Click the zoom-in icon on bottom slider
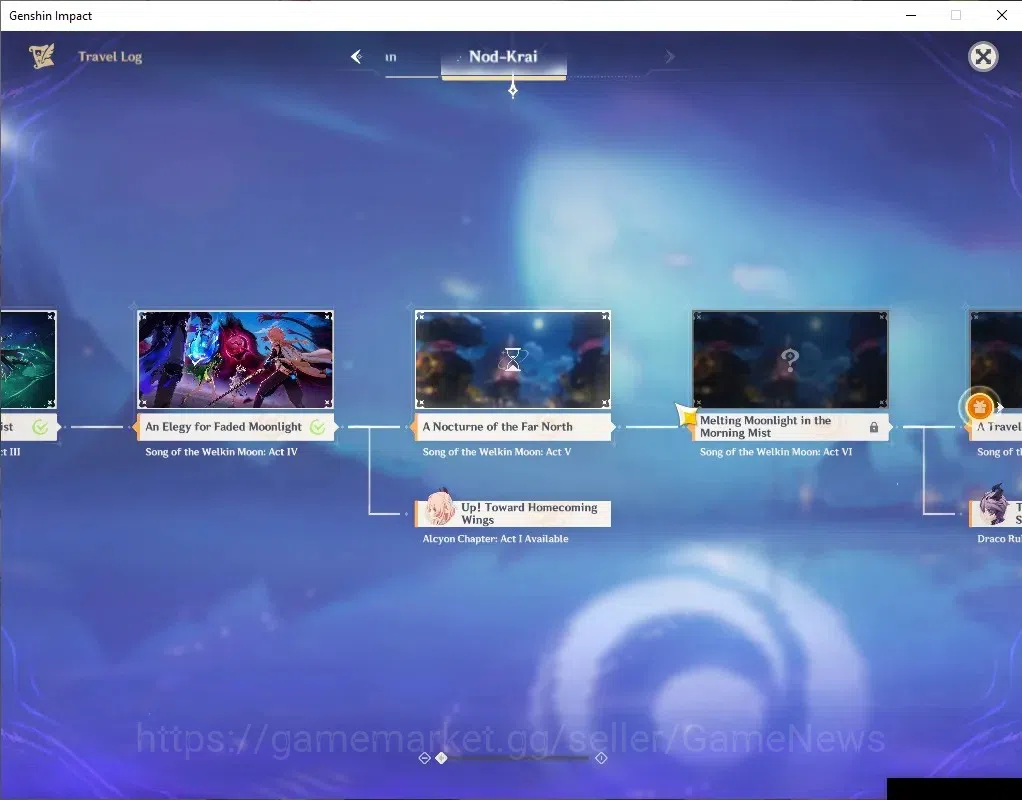This screenshot has width=1022, height=800. 601,758
